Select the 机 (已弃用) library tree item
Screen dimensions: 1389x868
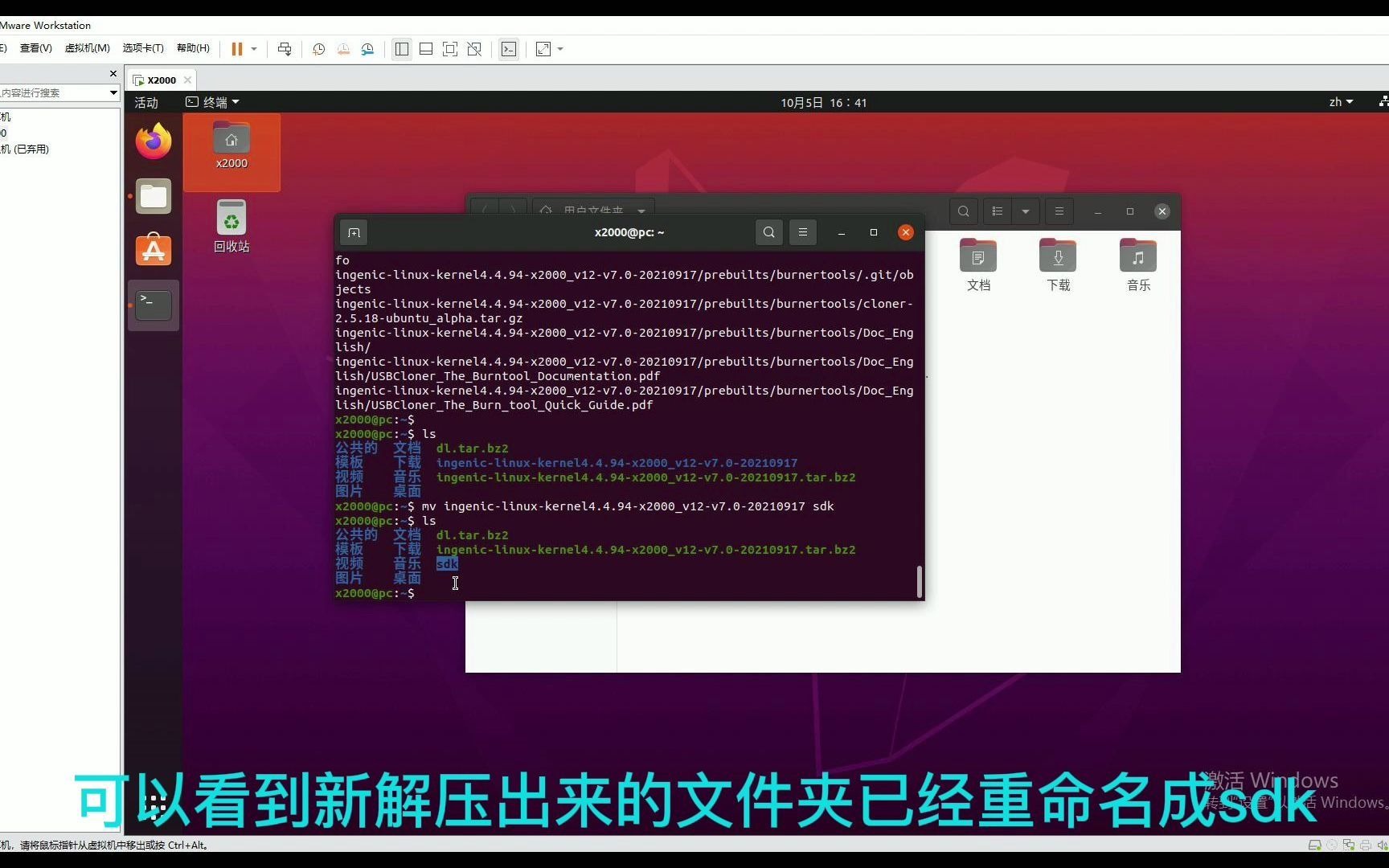point(25,149)
